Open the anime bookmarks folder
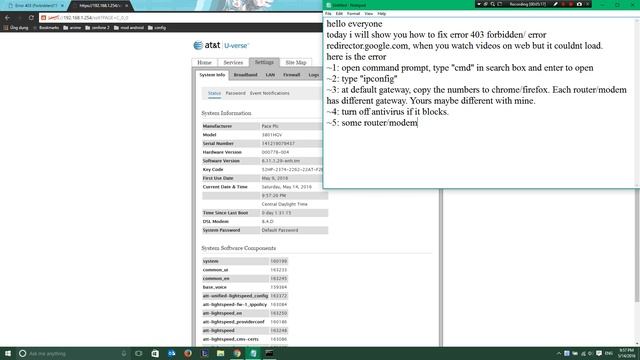Screen dimensions: 640x360 point(72,28)
